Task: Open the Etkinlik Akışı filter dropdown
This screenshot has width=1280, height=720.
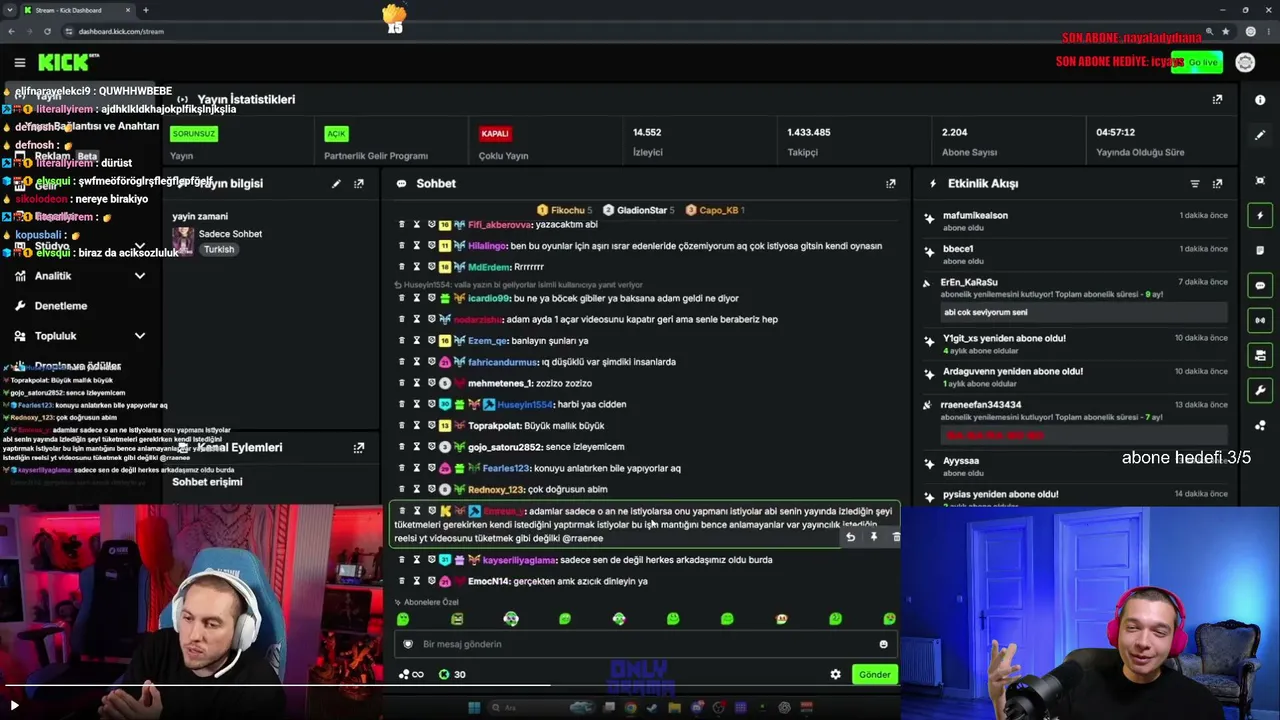Action: pos(1194,184)
